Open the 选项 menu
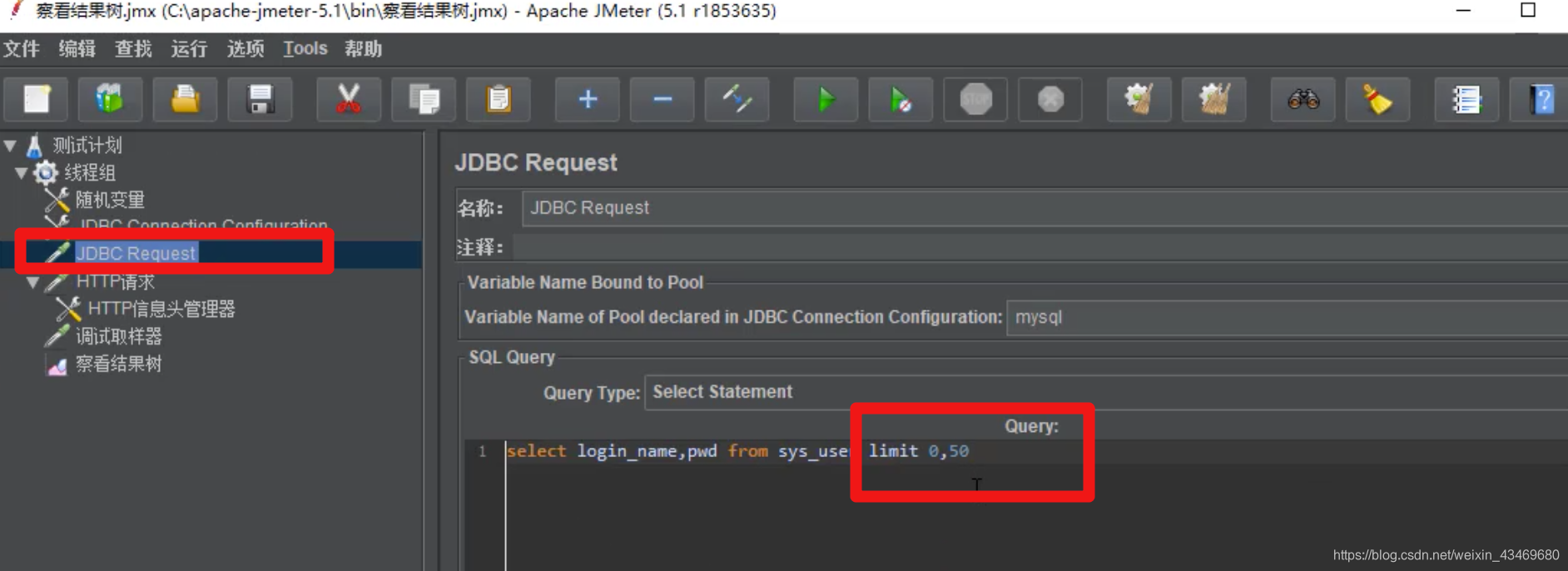1568x571 pixels. click(246, 49)
